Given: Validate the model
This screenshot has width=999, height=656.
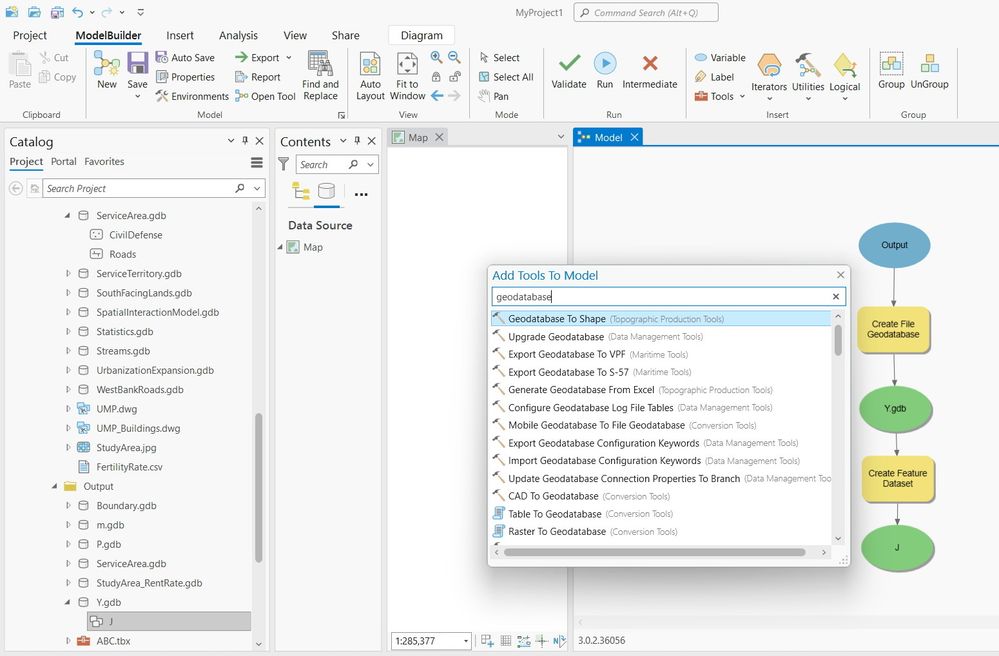Looking at the screenshot, I should point(569,71).
